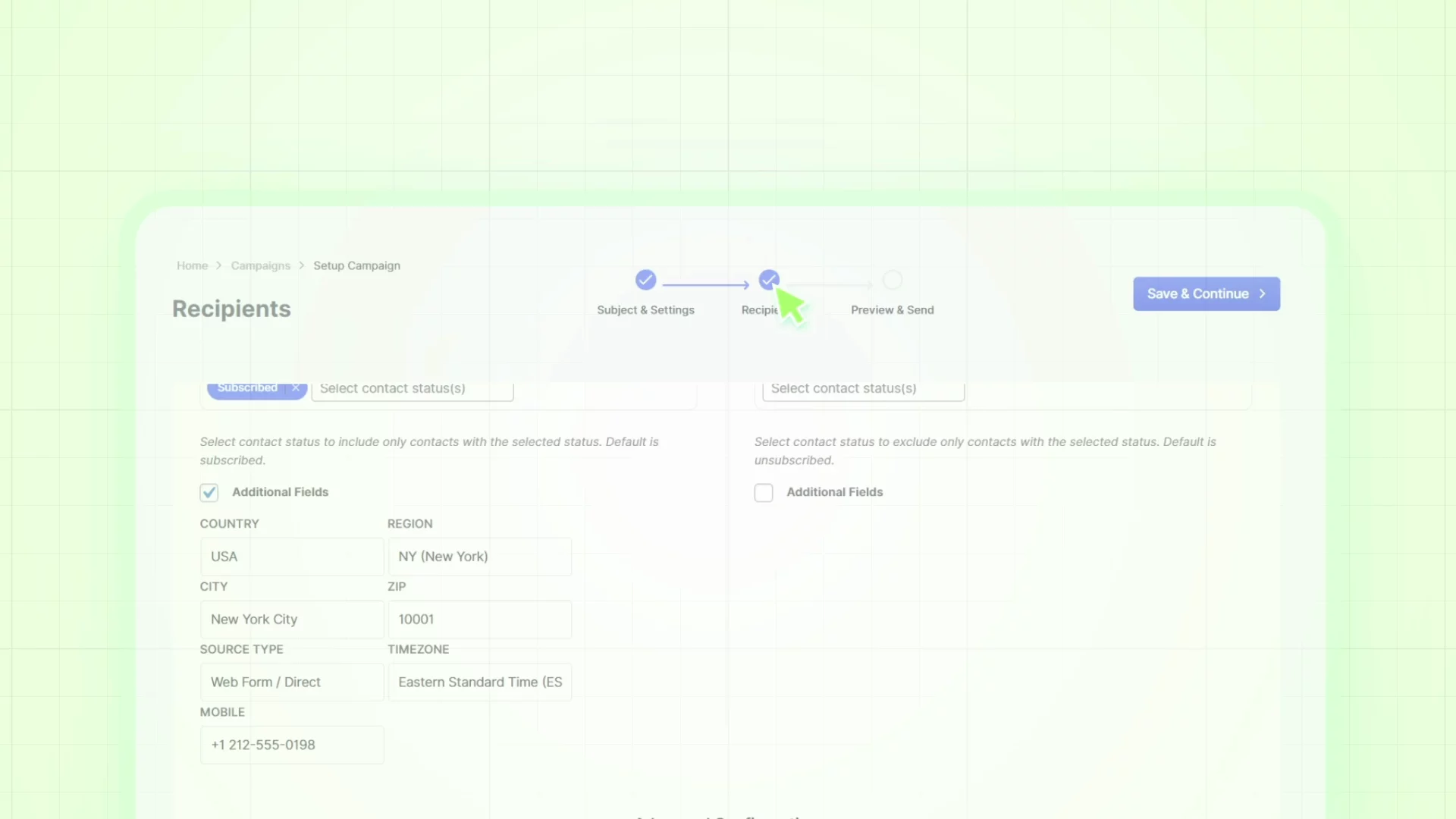
Task: Select the Subject & Settings step check icon
Action: point(645,280)
